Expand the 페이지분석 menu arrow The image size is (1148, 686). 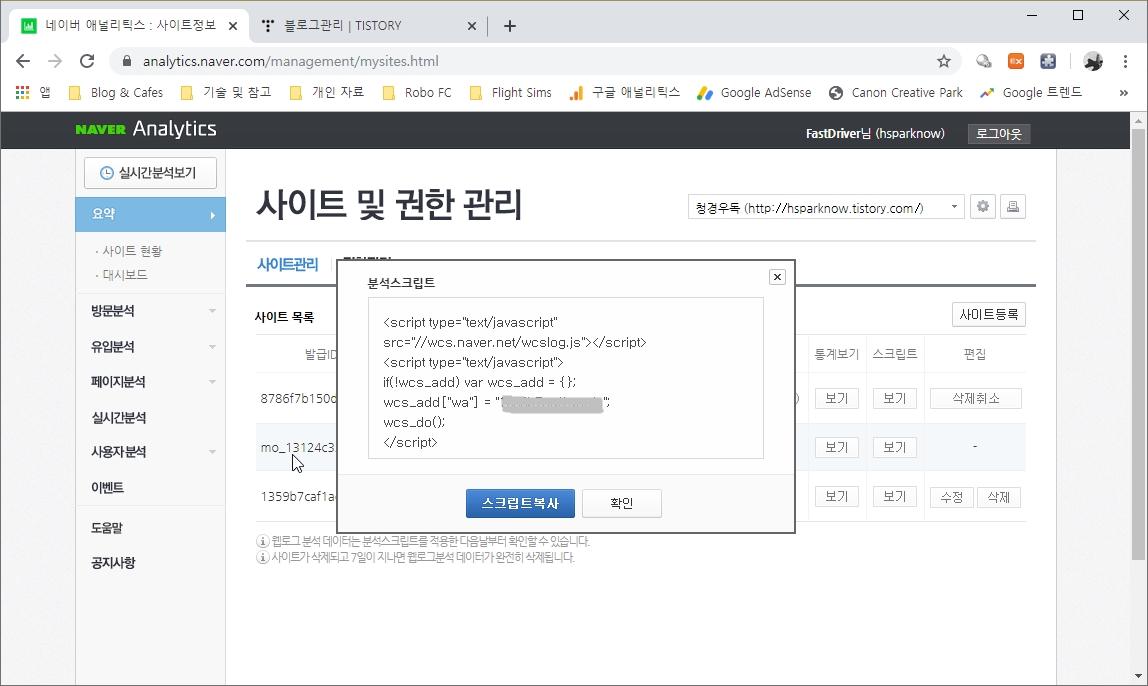(x=212, y=381)
